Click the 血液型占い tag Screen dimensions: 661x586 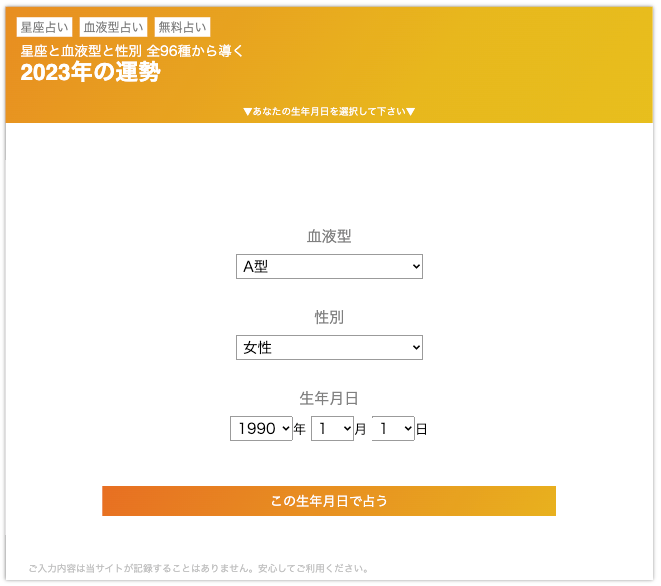pos(113,27)
